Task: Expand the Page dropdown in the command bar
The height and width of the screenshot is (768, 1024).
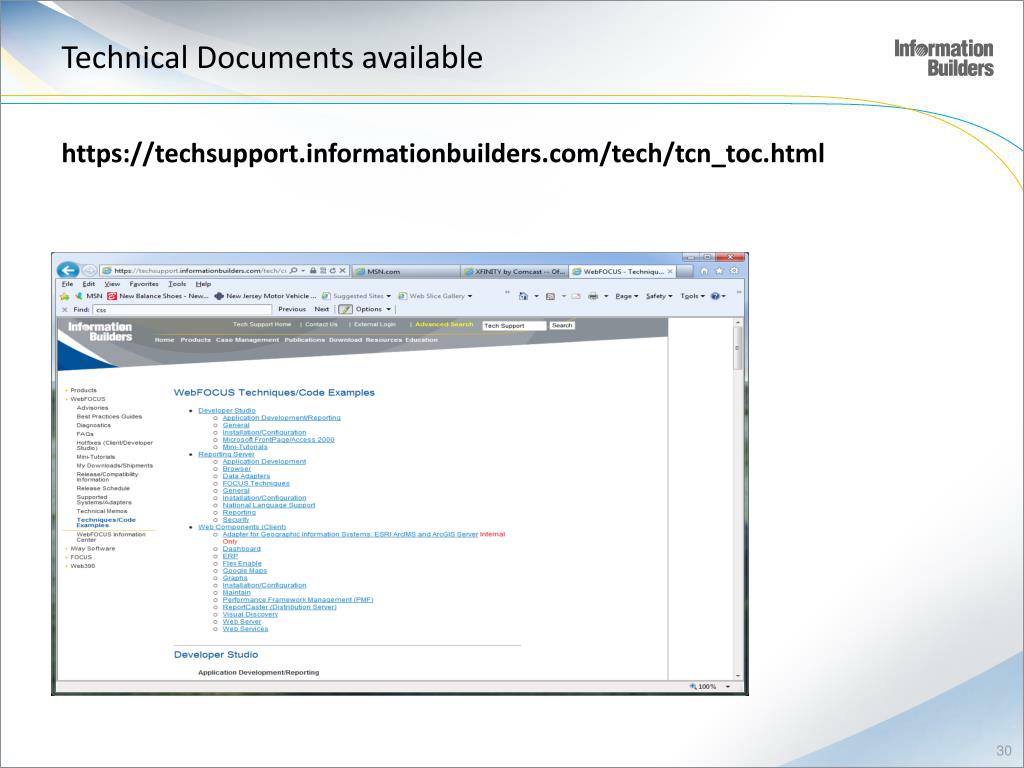Action: pos(626,296)
